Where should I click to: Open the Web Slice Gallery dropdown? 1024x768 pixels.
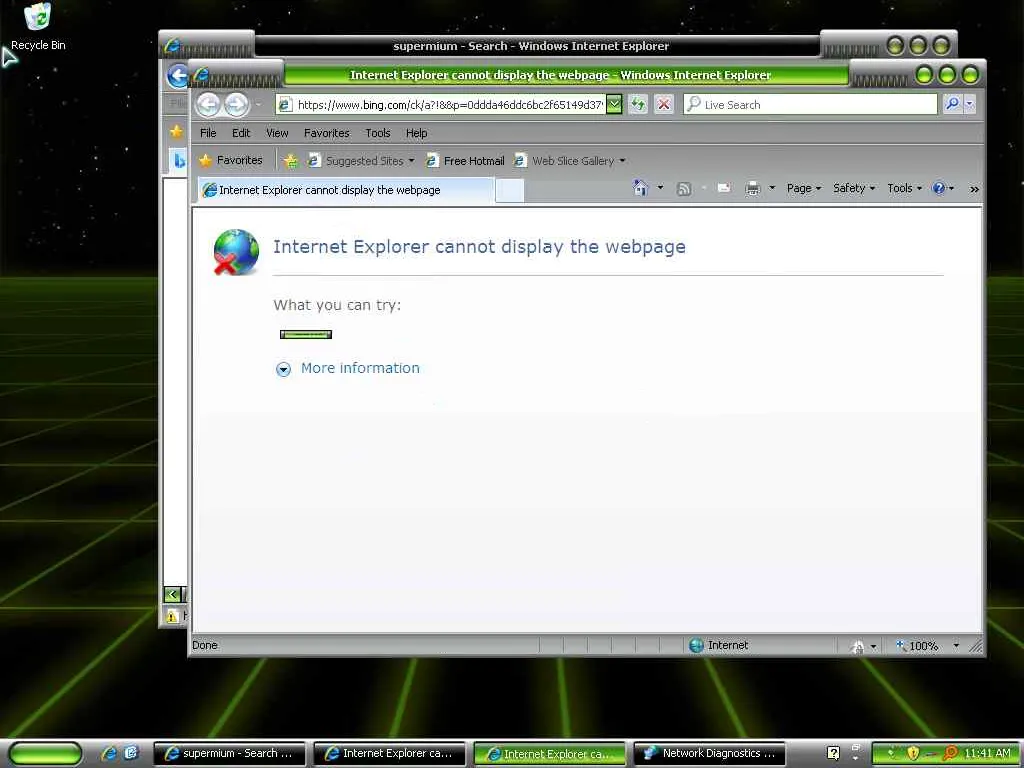click(569, 161)
